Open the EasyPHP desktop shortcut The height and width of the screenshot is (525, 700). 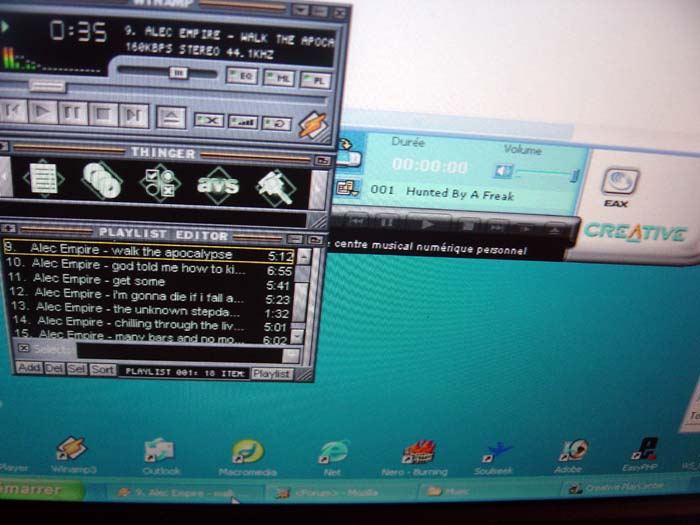click(641, 454)
